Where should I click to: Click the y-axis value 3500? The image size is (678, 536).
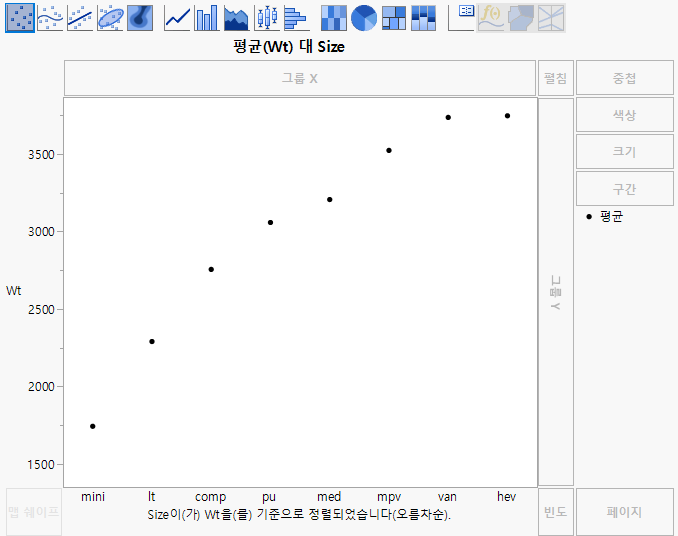[42, 155]
